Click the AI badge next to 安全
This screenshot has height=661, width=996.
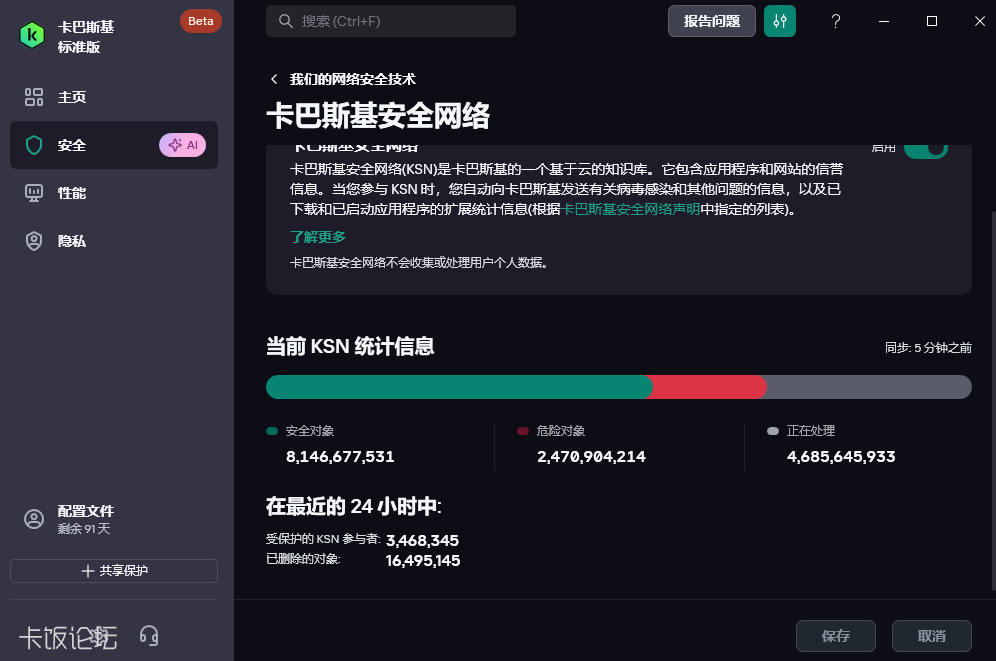(184, 145)
